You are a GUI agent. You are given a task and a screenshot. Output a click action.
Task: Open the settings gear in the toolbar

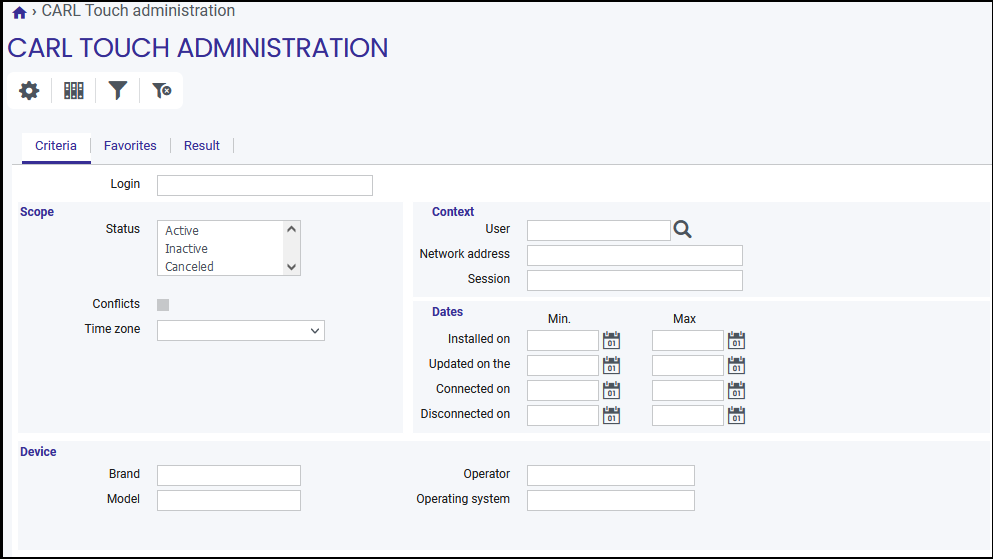[29, 91]
